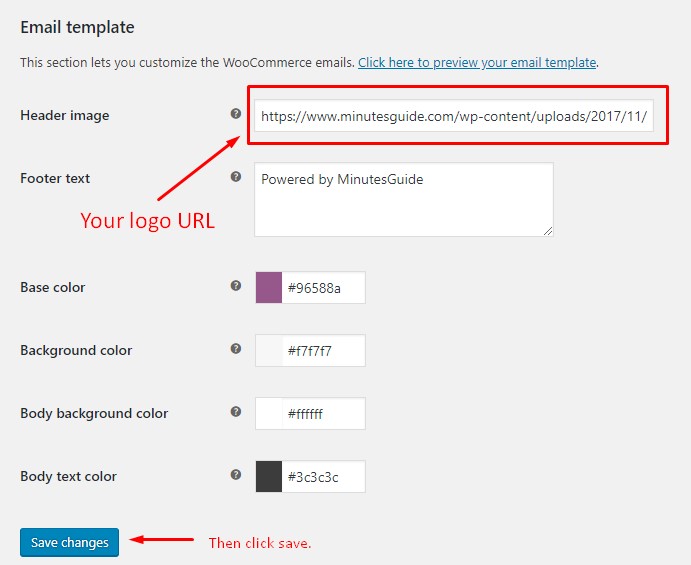Click the Email template section heading
Viewport: 691px width, 565px height.
(x=78, y=27)
